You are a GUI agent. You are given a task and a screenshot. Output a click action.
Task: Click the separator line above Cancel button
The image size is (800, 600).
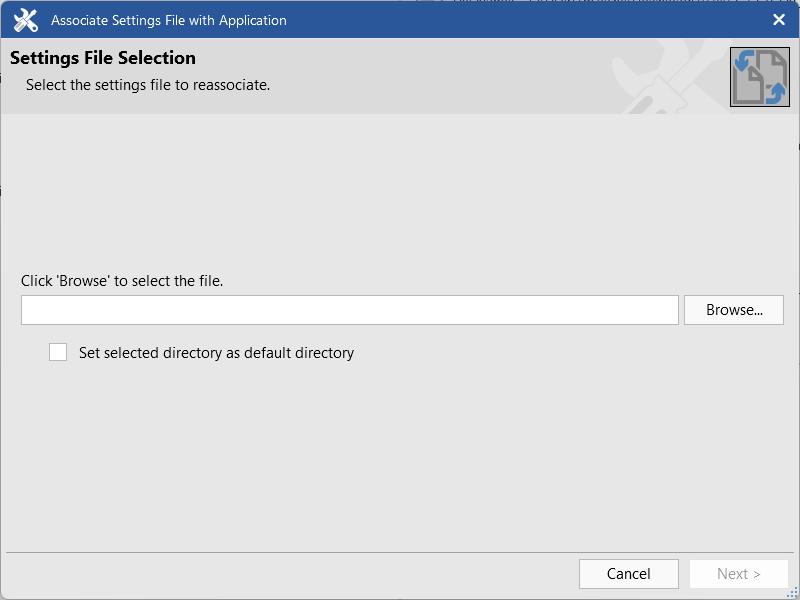pos(400,552)
